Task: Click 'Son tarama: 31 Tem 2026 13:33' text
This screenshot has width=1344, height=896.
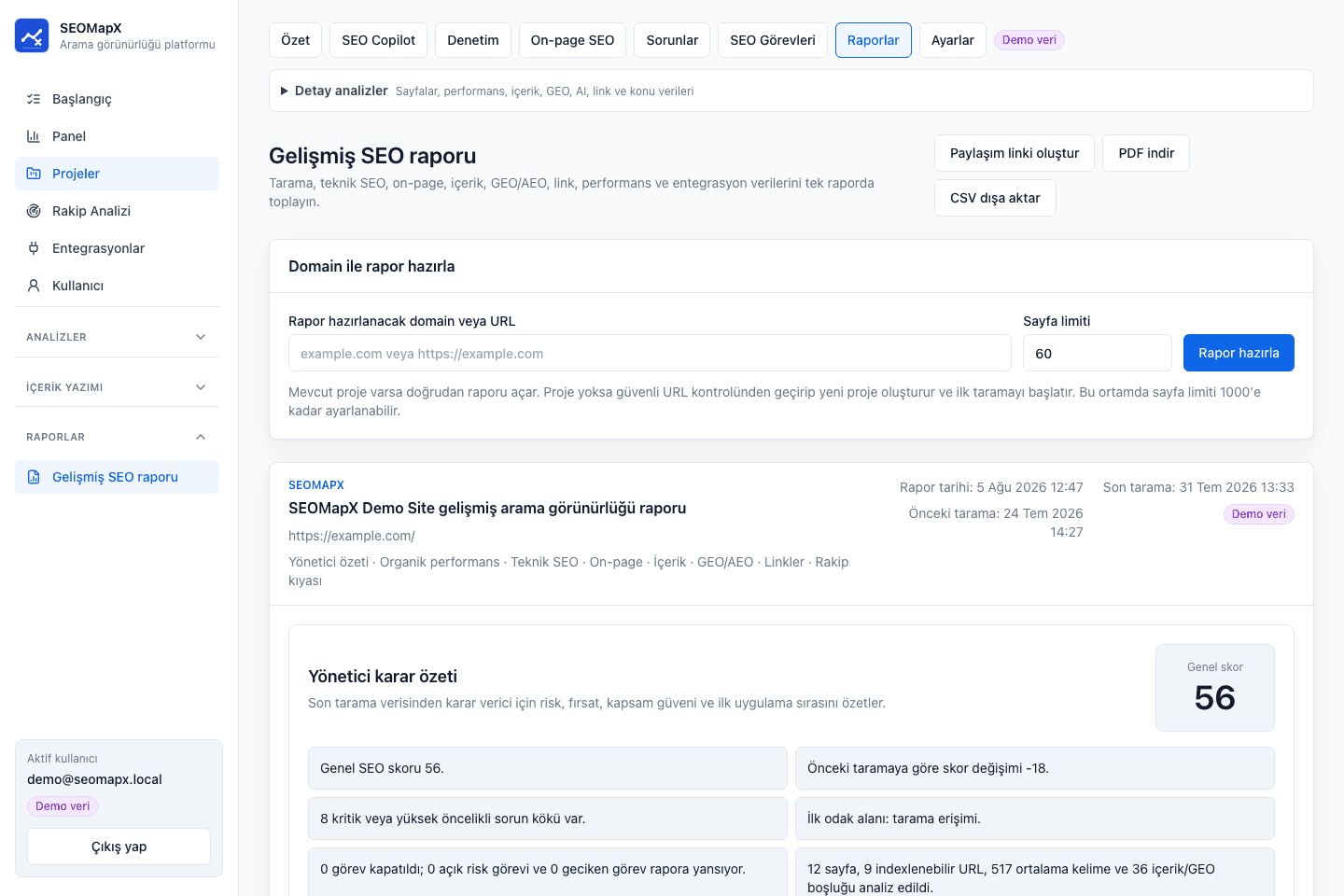Action: click(x=1198, y=487)
